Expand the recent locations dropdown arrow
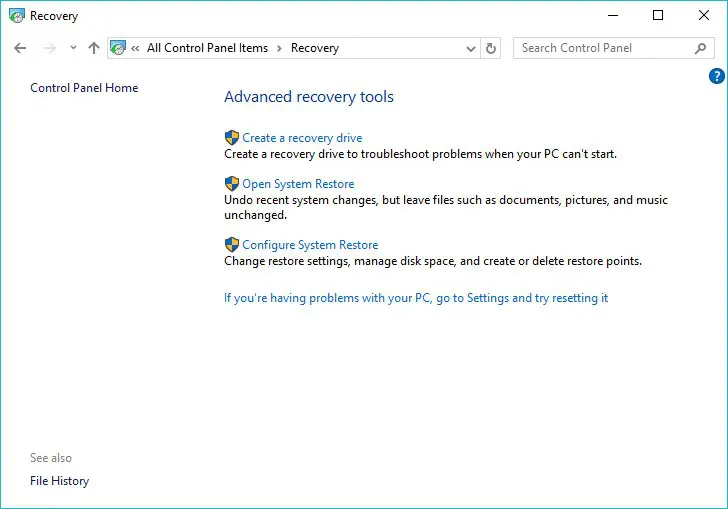 coord(73,48)
